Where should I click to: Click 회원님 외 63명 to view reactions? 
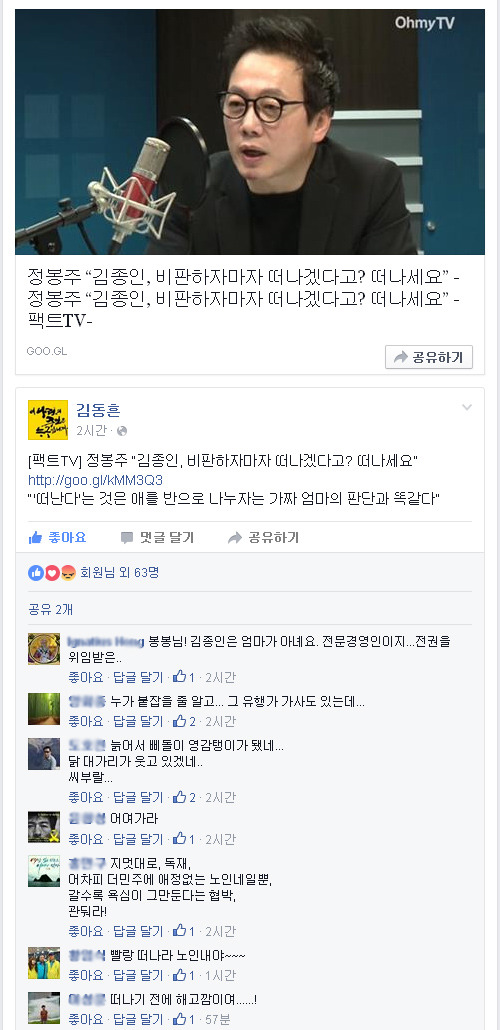coord(120,573)
